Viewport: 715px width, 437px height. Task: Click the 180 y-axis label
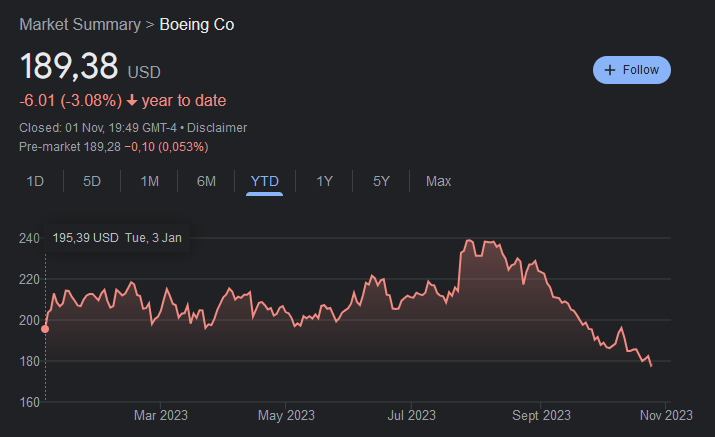[x=29, y=361]
